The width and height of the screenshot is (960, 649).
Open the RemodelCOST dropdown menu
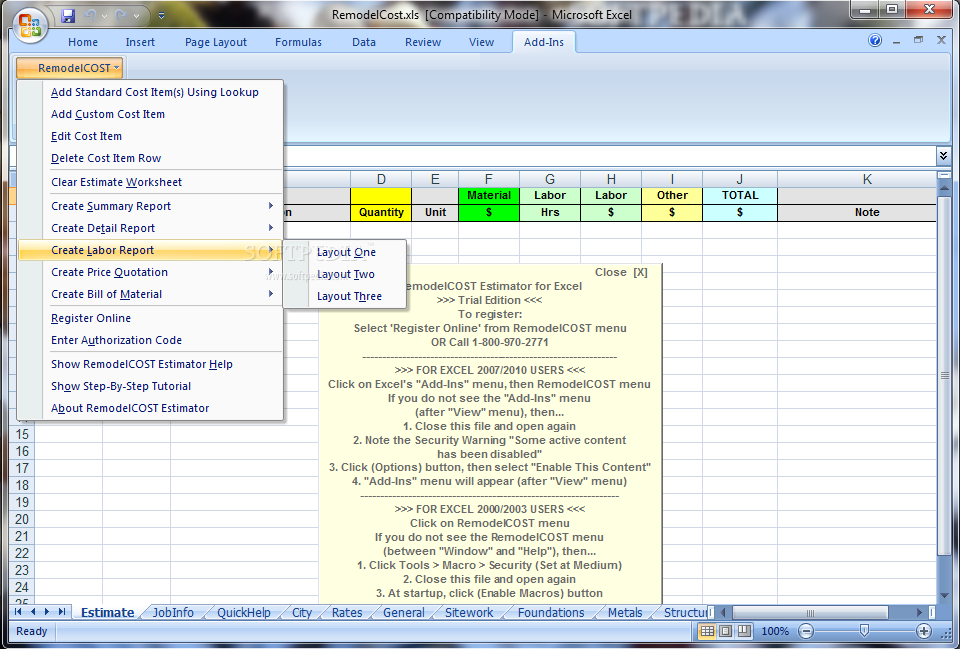70,68
